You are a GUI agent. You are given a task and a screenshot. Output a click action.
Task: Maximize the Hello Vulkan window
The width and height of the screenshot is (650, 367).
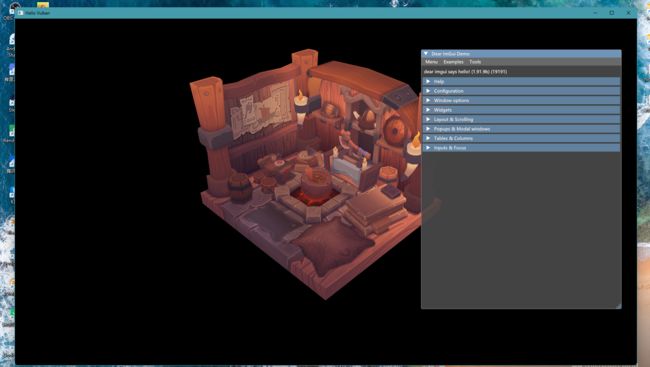point(612,13)
